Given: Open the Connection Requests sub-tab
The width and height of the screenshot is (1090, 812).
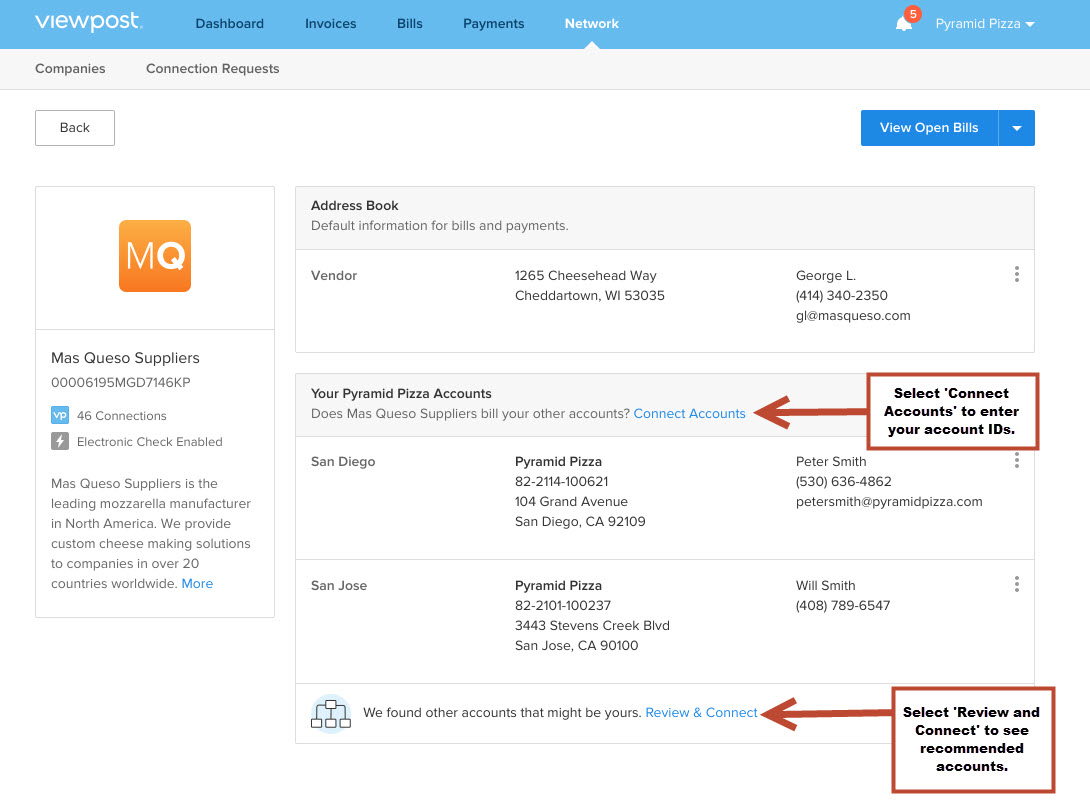Looking at the screenshot, I should [x=213, y=68].
